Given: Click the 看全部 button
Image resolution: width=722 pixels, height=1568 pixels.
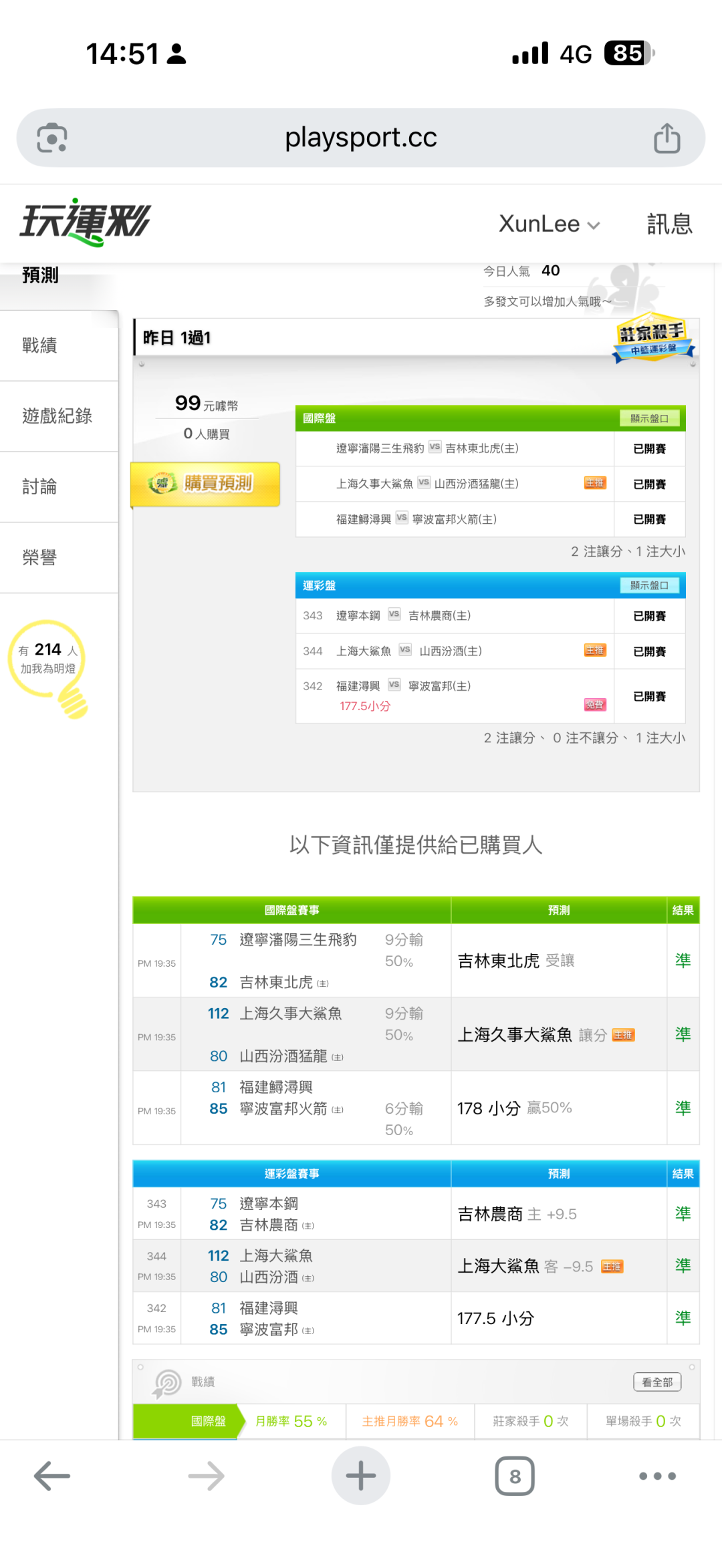Looking at the screenshot, I should coord(656,1382).
